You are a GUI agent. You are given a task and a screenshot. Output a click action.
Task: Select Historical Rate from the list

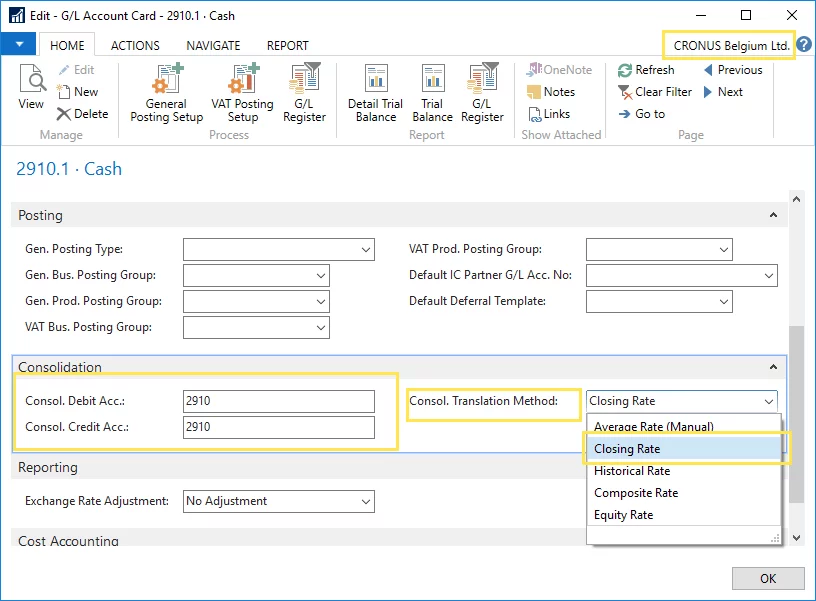[632, 471]
